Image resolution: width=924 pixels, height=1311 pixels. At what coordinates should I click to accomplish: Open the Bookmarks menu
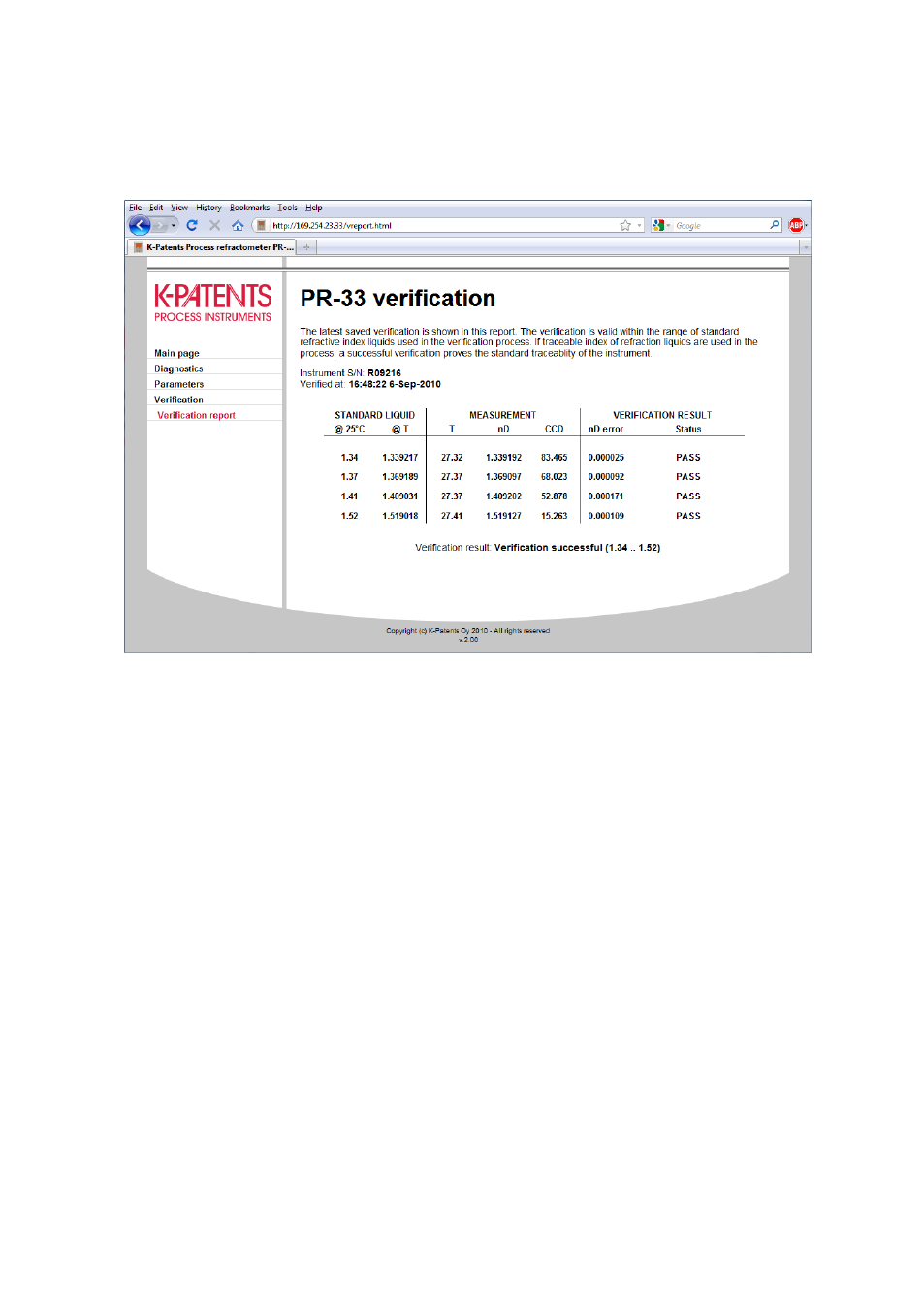click(249, 208)
